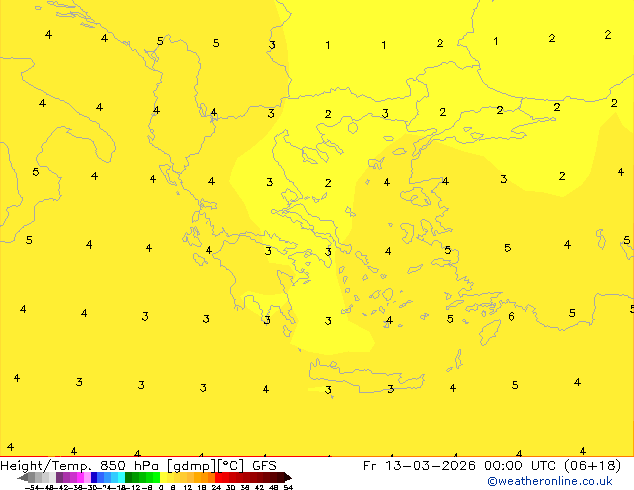The height and width of the screenshot is (490, 634).
Task: Click the lone "6" temperature value on the map
Action: 511,316
